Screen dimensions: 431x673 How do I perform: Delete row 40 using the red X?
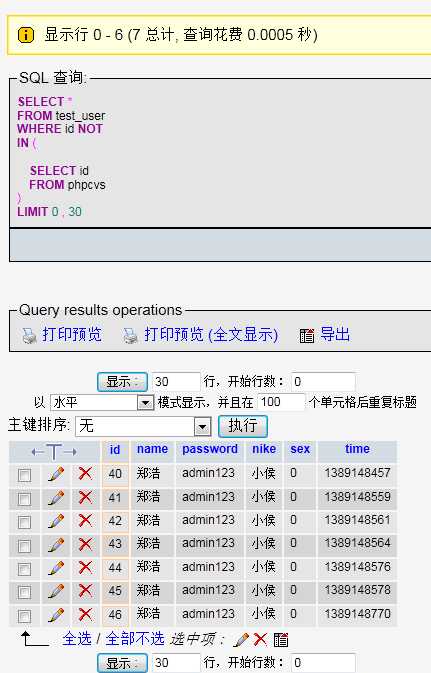click(x=85, y=474)
